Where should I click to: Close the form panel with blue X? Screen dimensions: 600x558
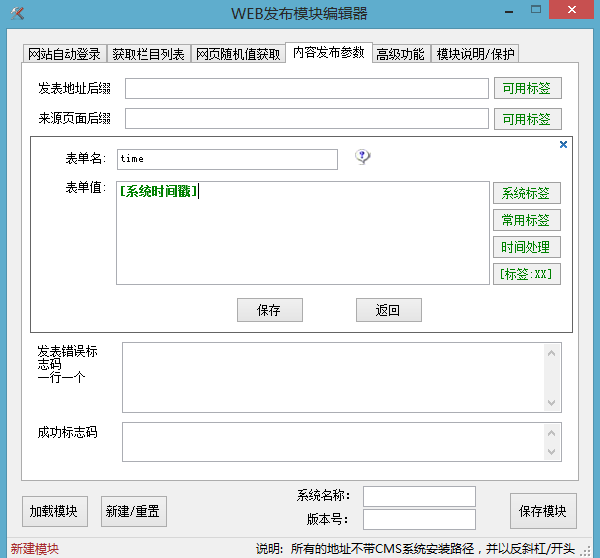point(563,145)
